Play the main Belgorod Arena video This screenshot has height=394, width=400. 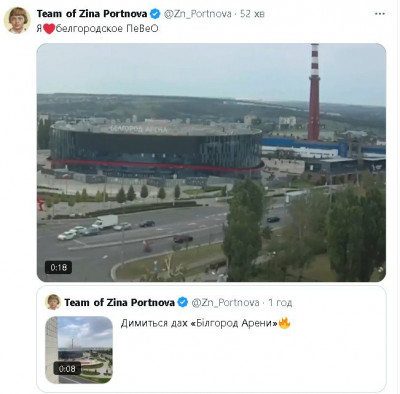coord(211,162)
